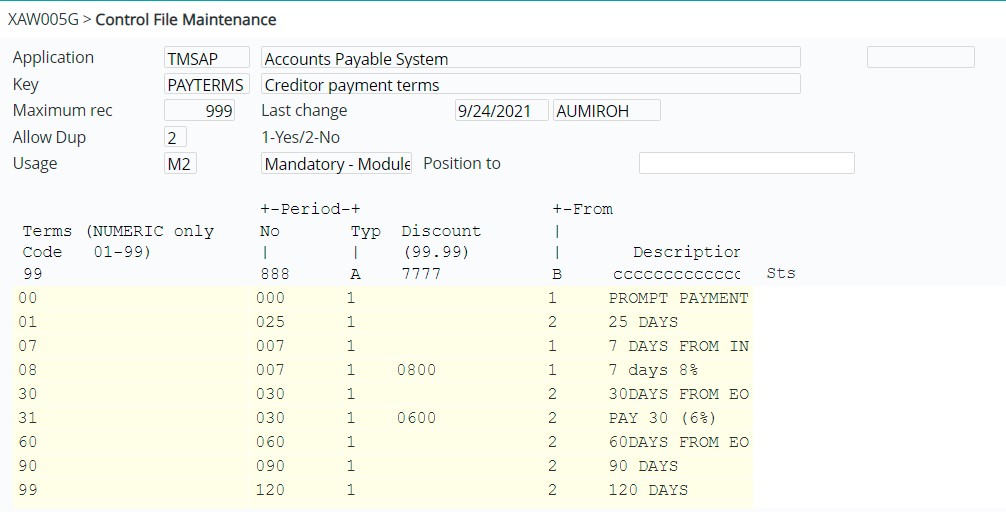Viewport: 1006px width, 512px height.
Task: Select the Accounts Payable System description field
Action: click(x=530, y=58)
